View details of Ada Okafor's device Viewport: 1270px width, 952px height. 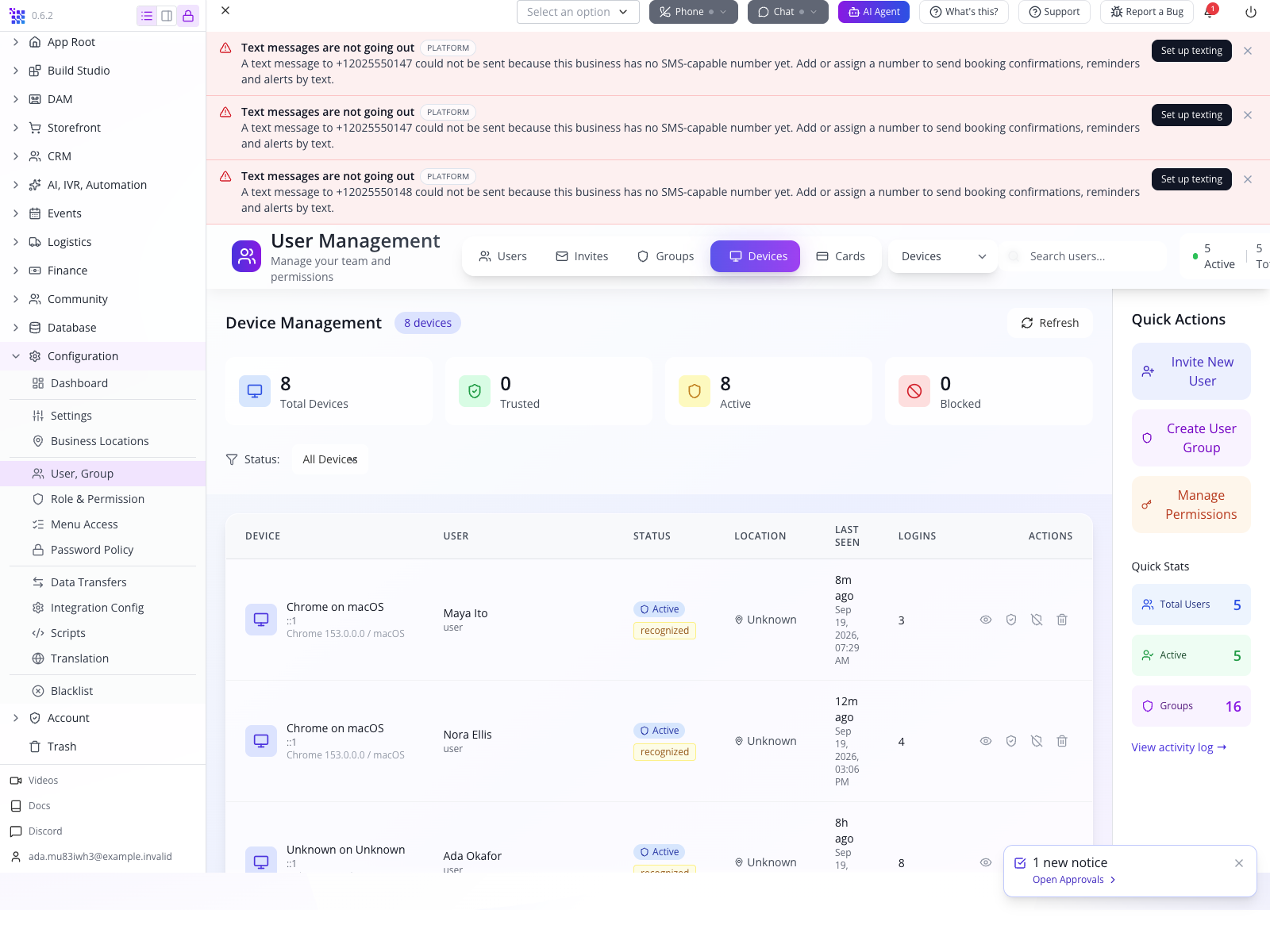986,862
